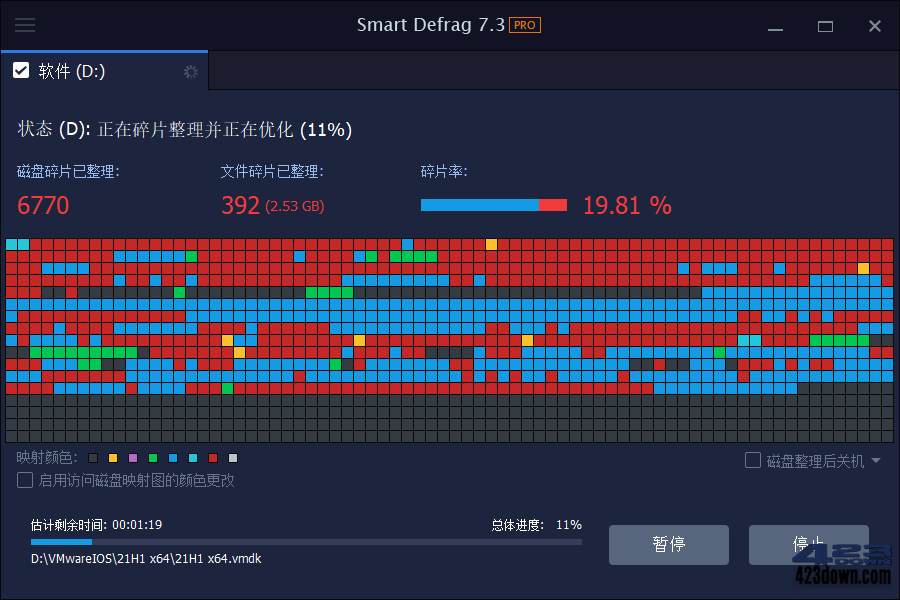Click the spinning progress icon on the drive tab
This screenshot has width=900, height=600.
tap(190, 72)
